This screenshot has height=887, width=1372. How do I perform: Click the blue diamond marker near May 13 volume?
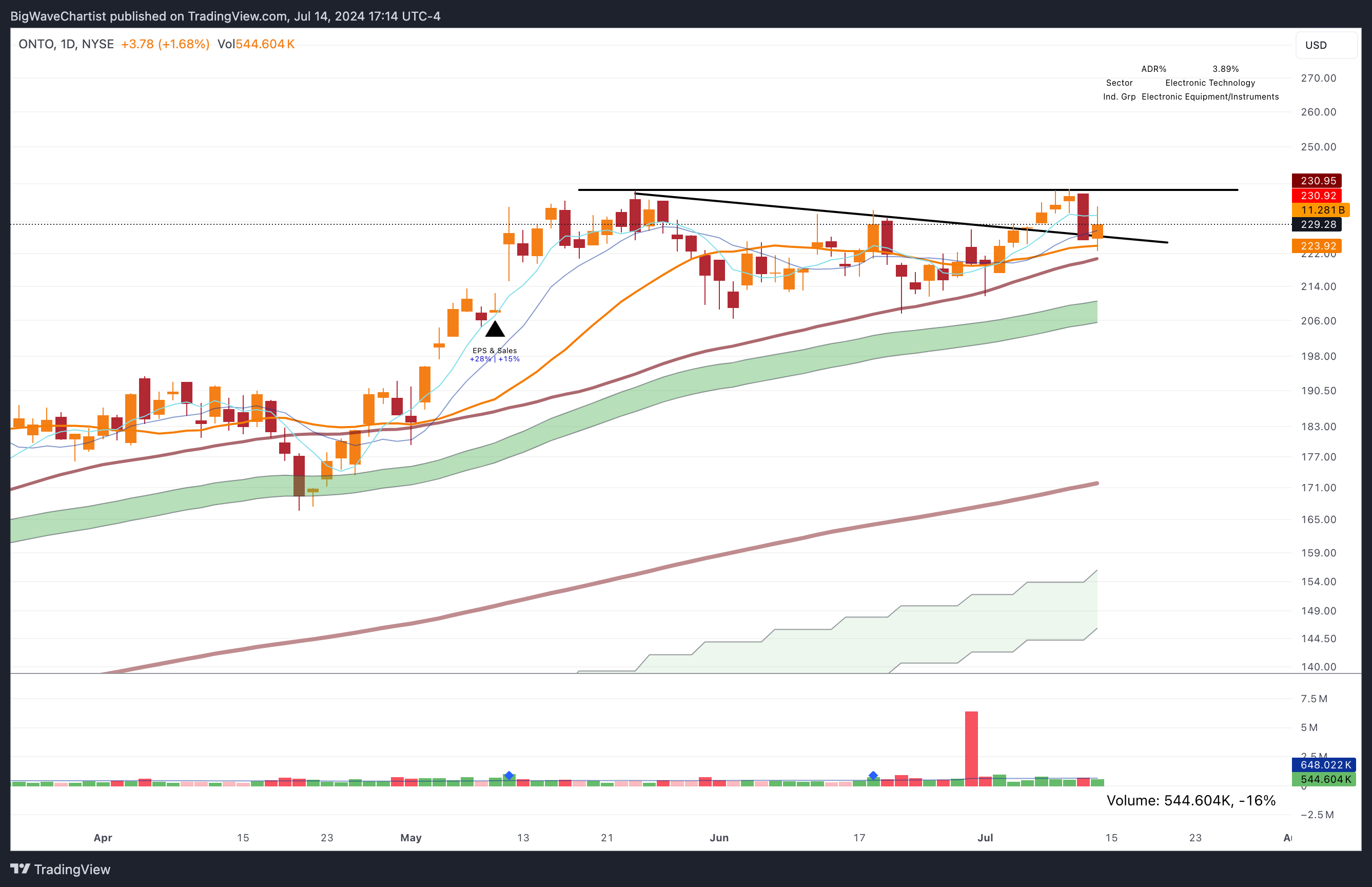508,776
